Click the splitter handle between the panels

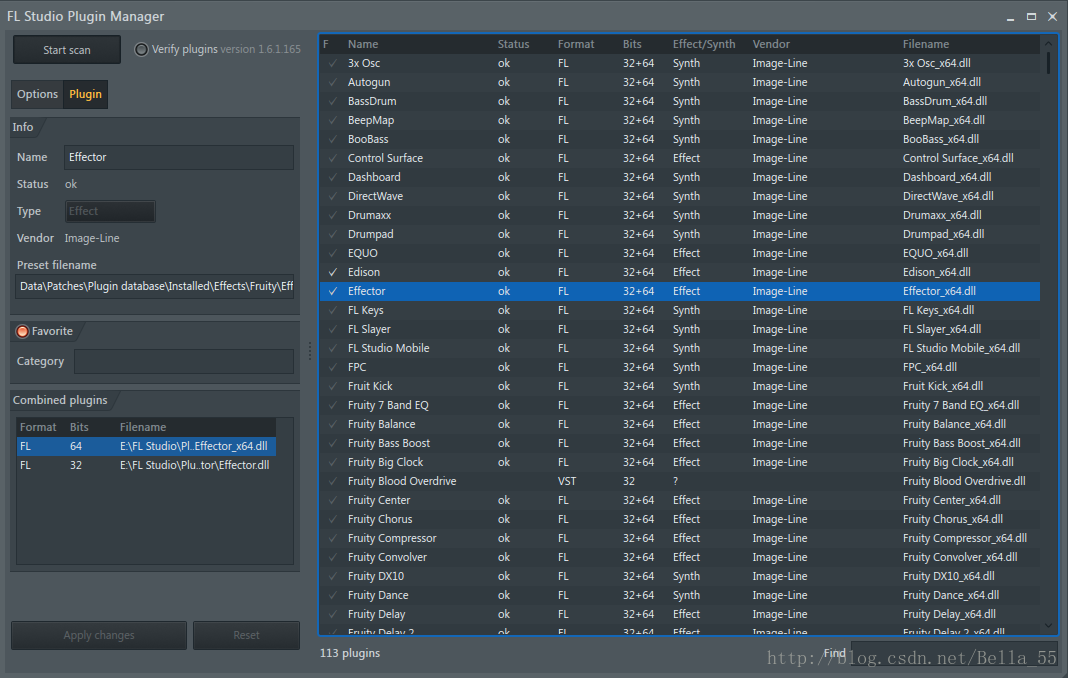coord(310,351)
